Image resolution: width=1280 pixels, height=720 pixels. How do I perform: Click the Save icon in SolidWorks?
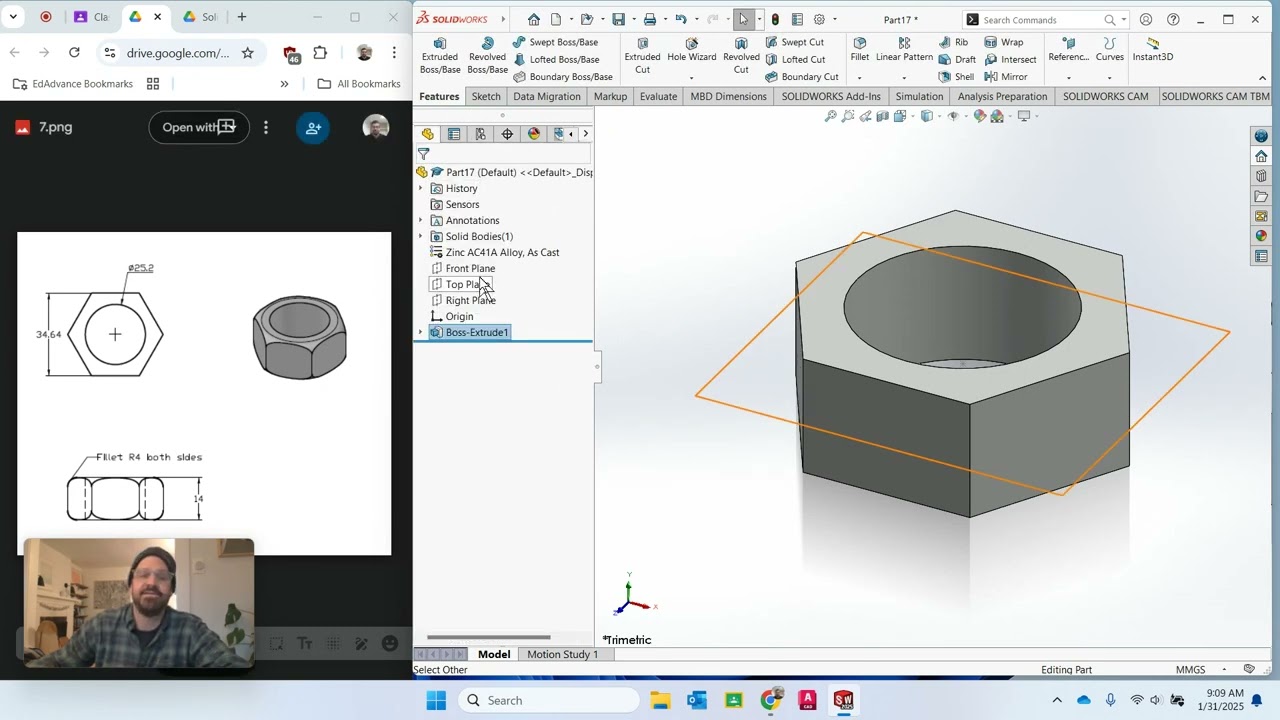click(618, 19)
